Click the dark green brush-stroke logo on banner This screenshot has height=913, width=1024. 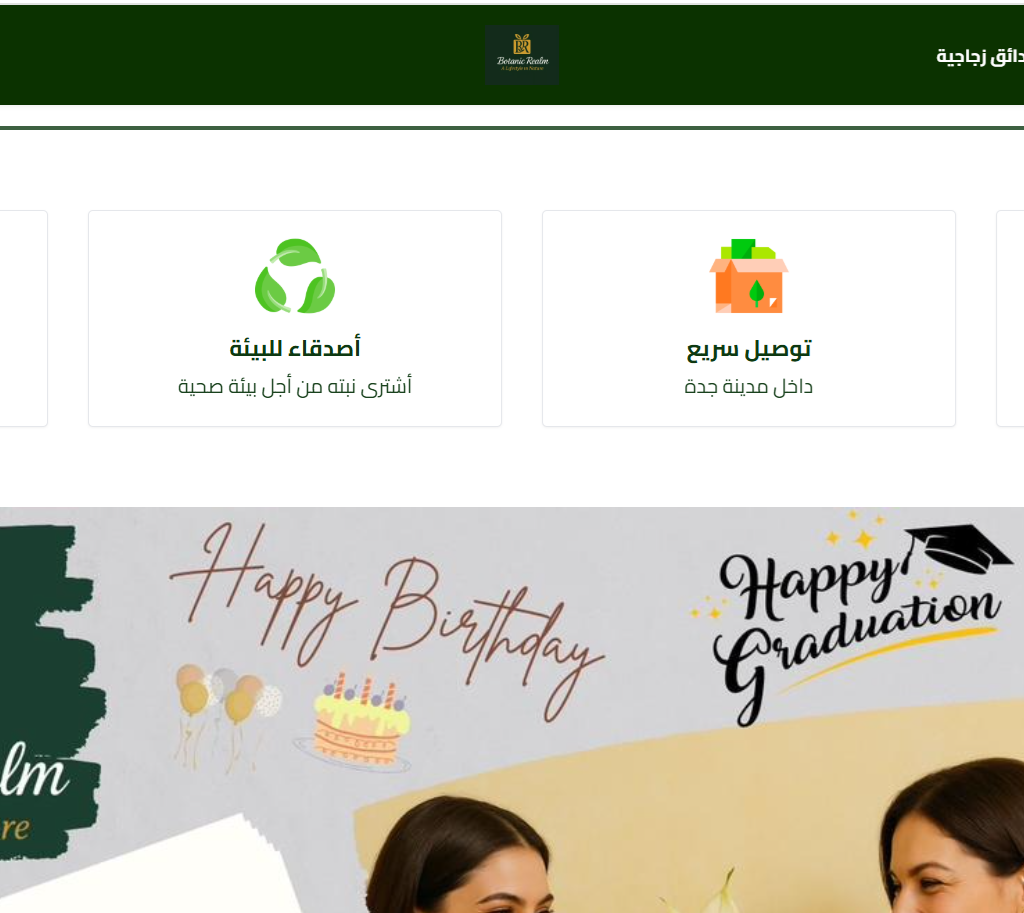[x=49, y=692]
